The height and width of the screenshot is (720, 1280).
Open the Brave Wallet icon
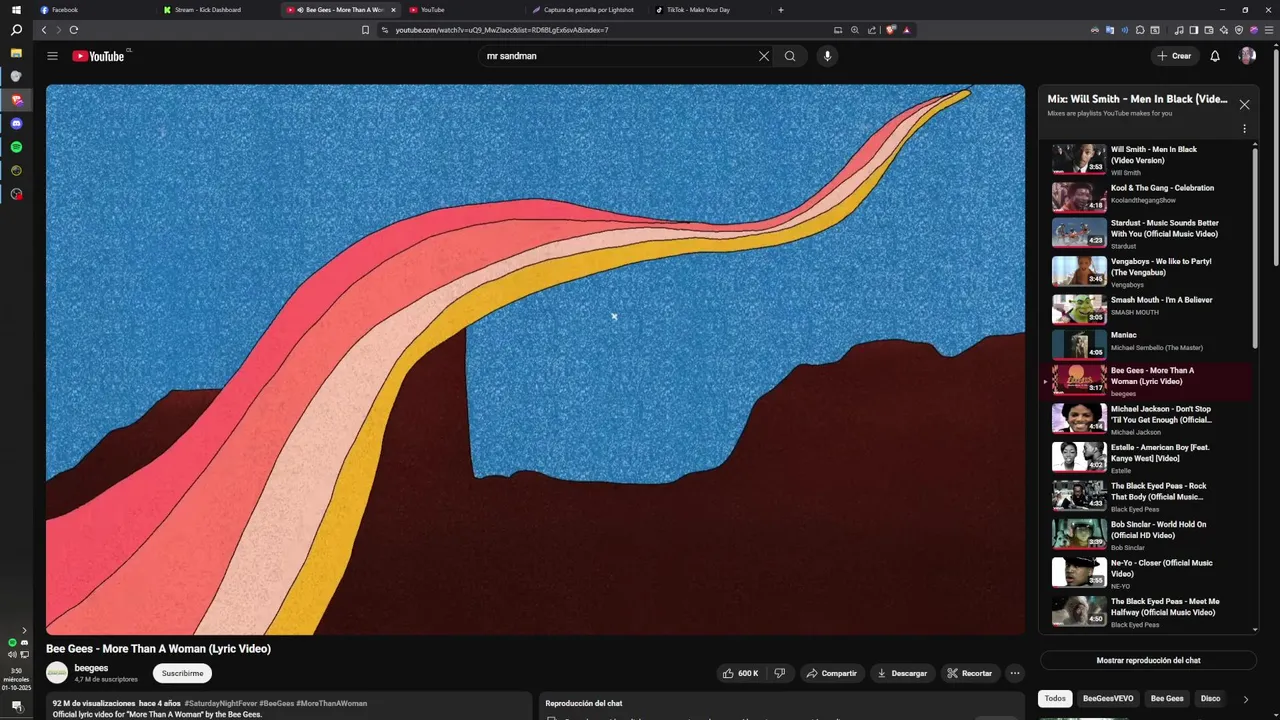pos(1208,30)
